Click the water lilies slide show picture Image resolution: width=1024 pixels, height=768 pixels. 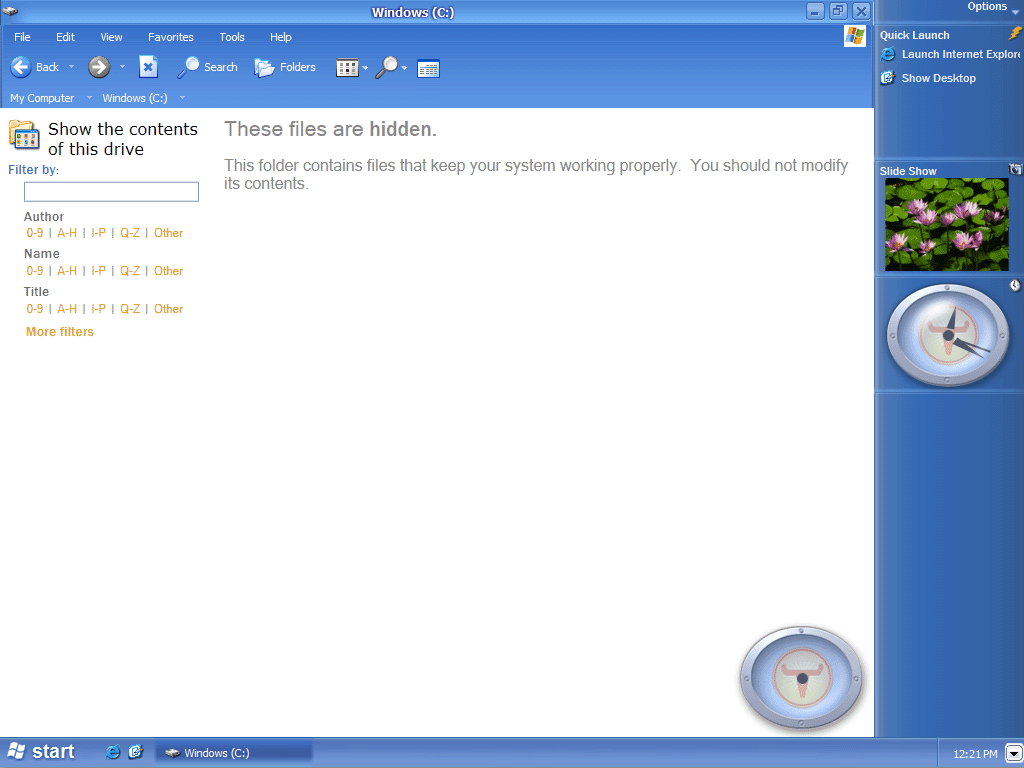click(x=946, y=225)
